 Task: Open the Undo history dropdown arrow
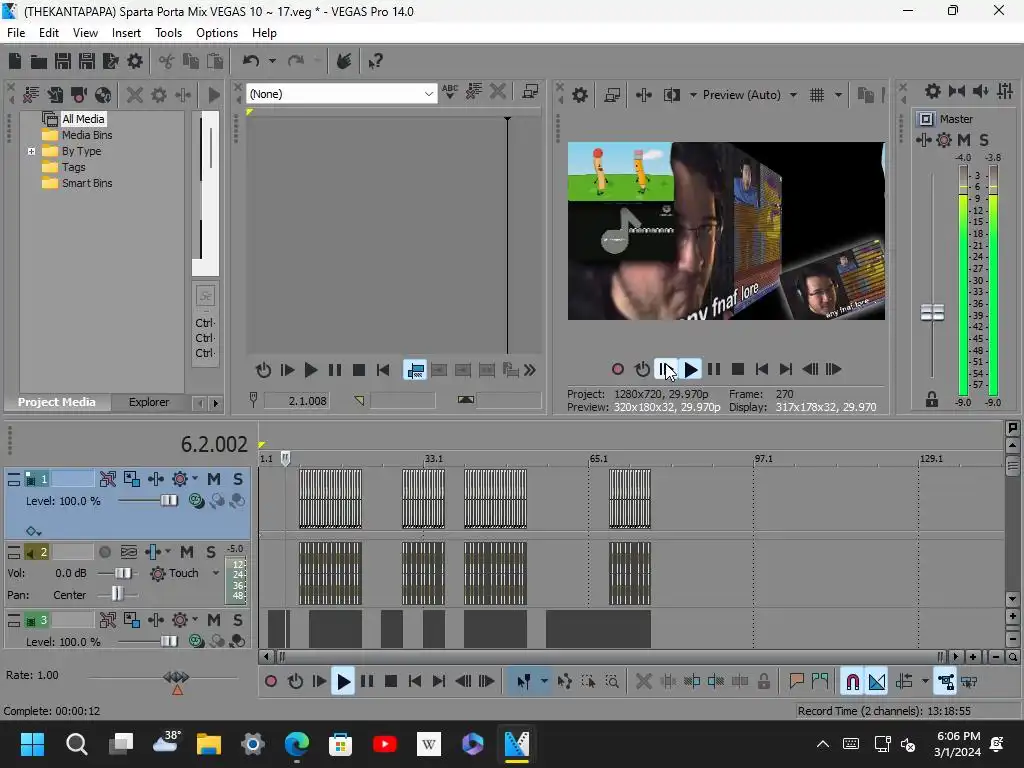tap(272, 61)
